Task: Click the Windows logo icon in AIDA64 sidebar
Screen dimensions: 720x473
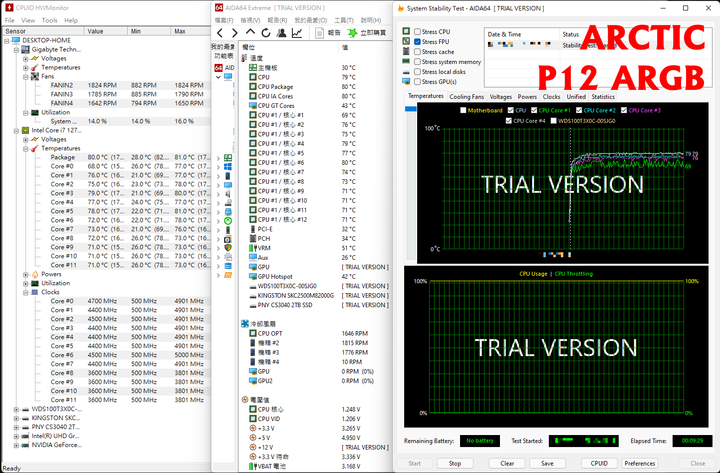Action: [228, 167]
